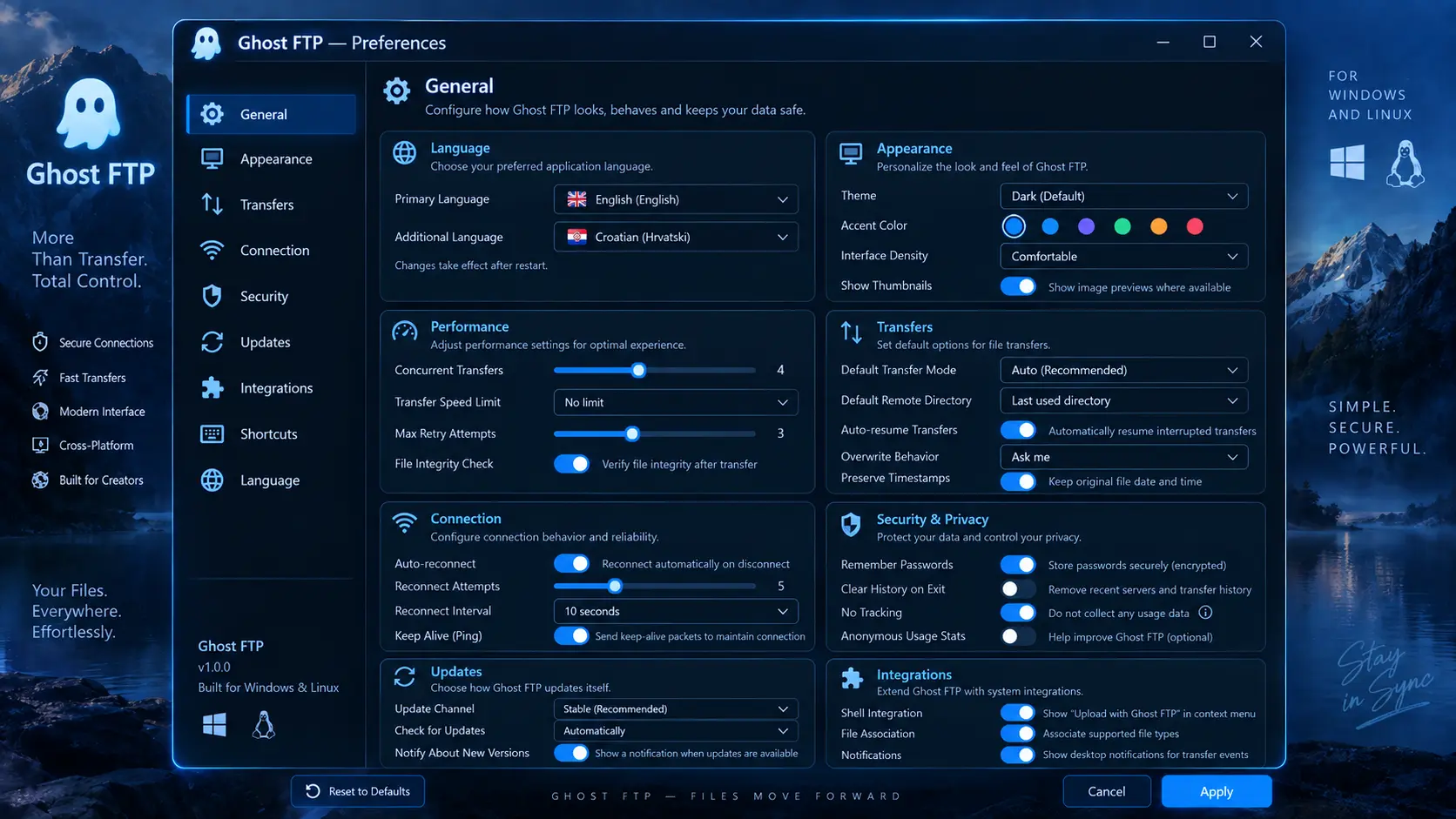Open the Transfer Speed Limit dropdown
The height and width of the screenshot is (819, 1456).
coord(676,402)
